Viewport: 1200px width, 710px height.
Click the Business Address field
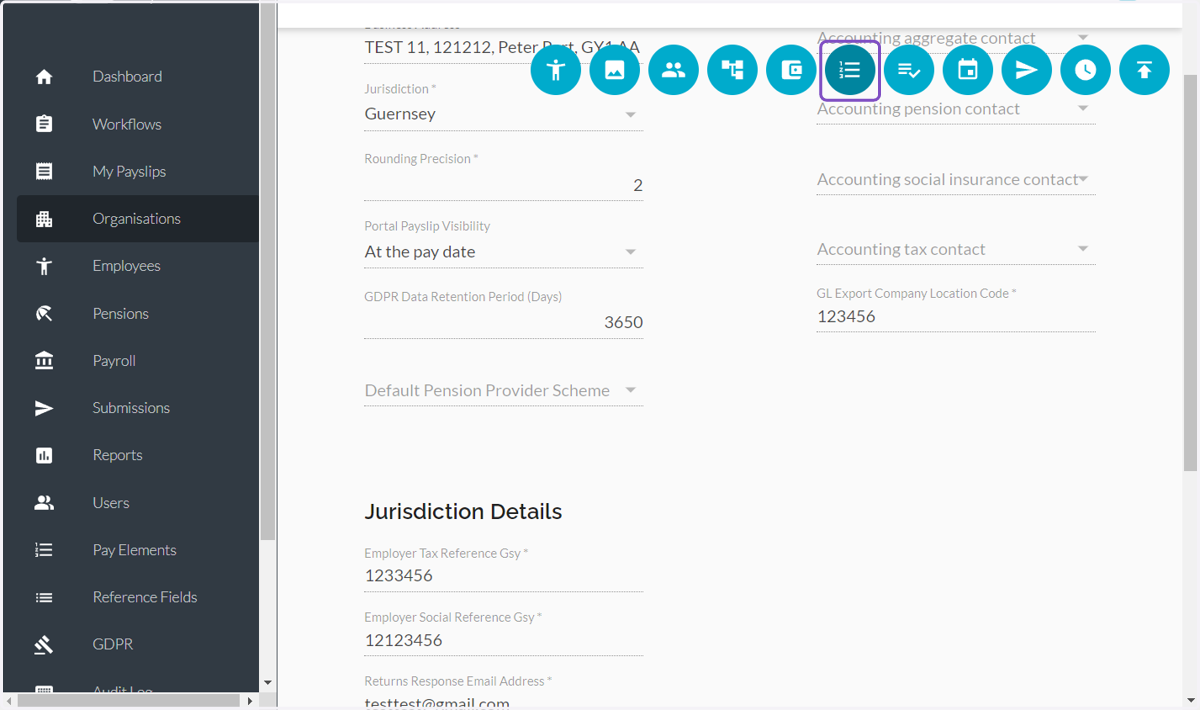point(503,47)
